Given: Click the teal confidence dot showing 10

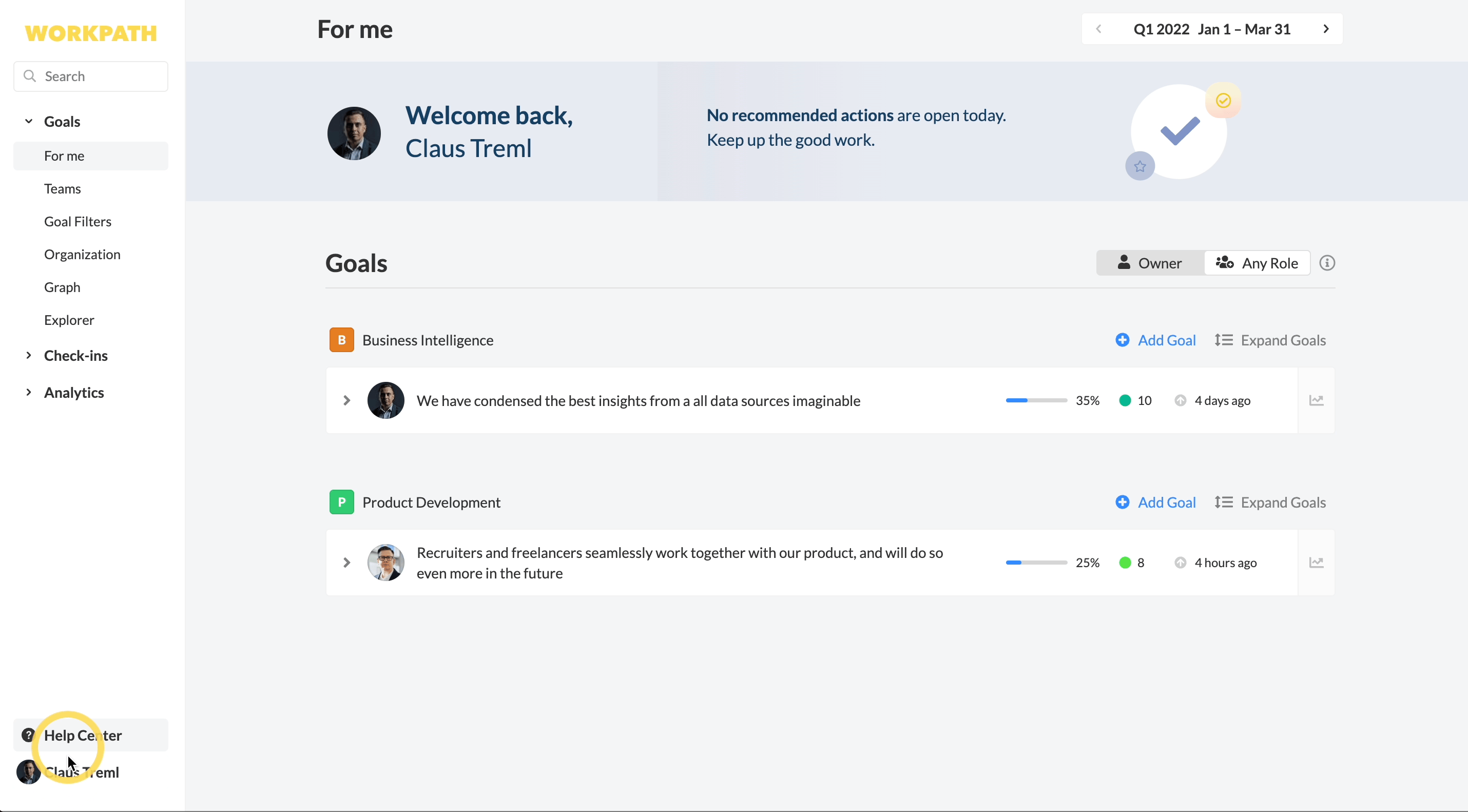Looking at the screenshot, I should click(x=1125, y=400).
